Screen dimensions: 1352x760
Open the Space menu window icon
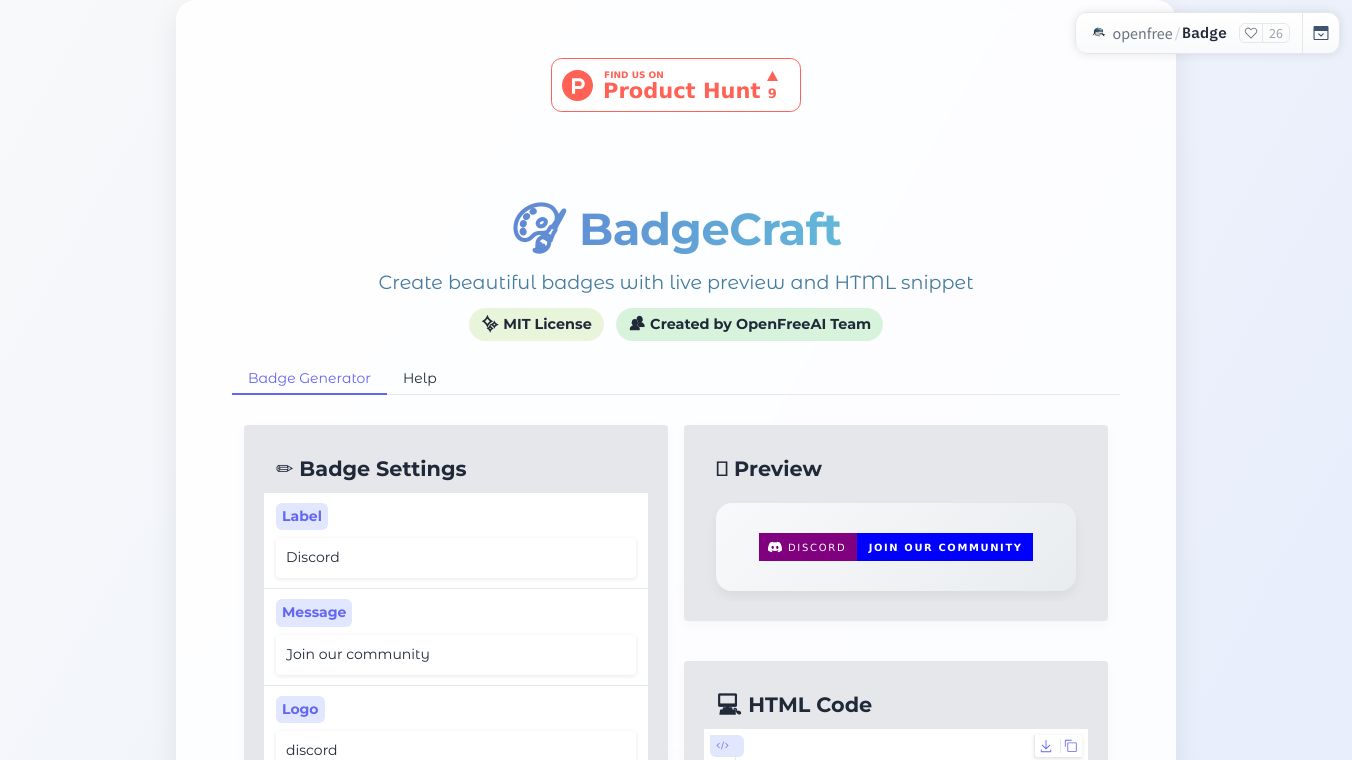(1321, 33)
